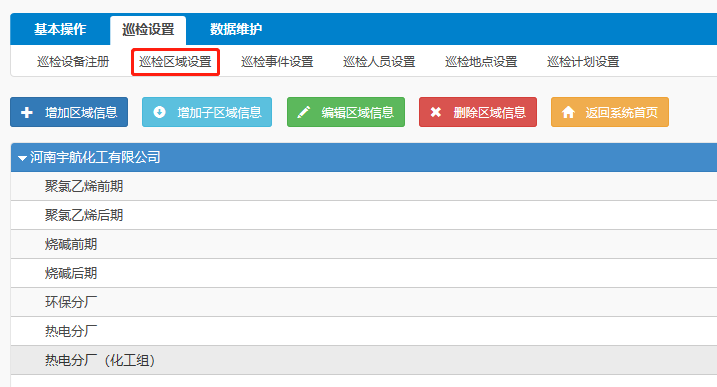Click the 删除区域信息 button label
Image resolution: width=717 pixels, height=387 pixels.
[490, 113]
